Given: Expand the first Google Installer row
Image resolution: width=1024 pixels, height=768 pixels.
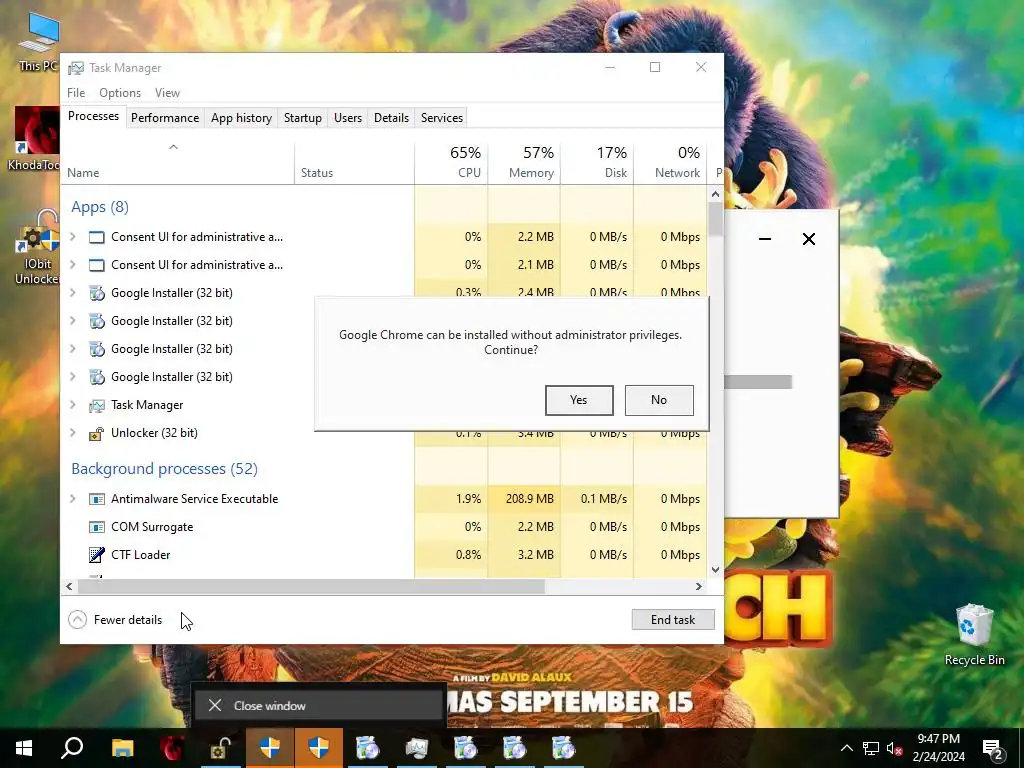Looking at the screenshot, I should tap(73, 293).
